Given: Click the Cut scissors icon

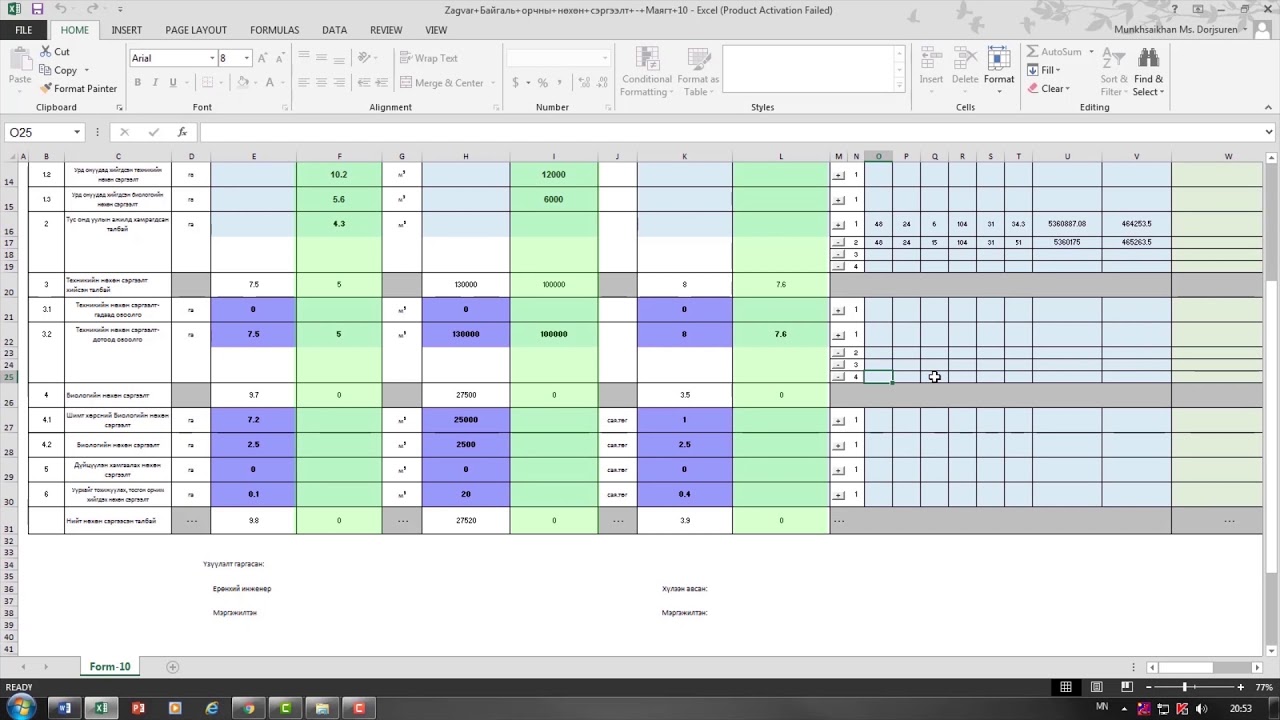Looking at the screenshot, I should click(46, 52).
